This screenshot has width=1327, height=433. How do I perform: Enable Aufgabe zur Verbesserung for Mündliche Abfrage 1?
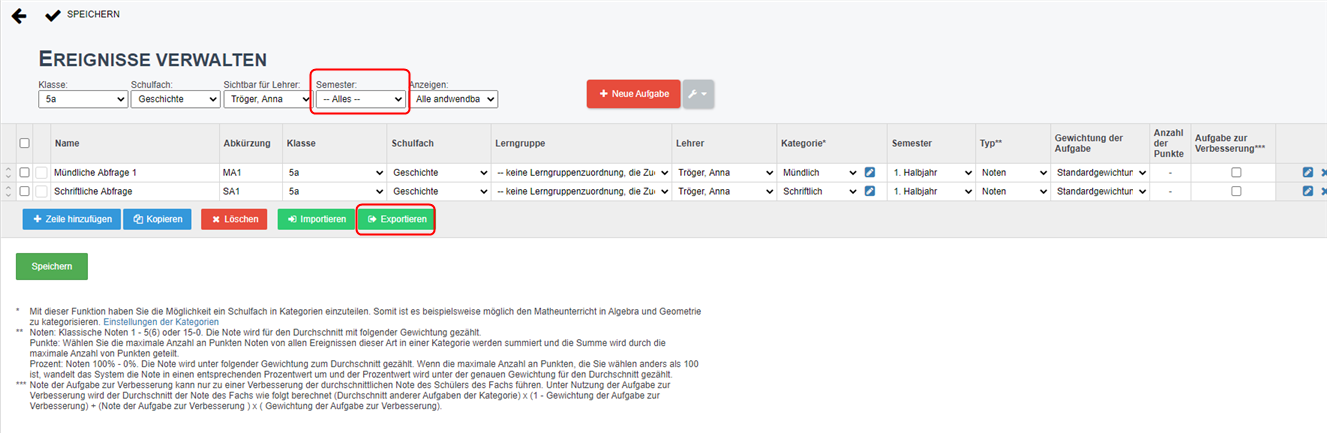pos(1236,173)
